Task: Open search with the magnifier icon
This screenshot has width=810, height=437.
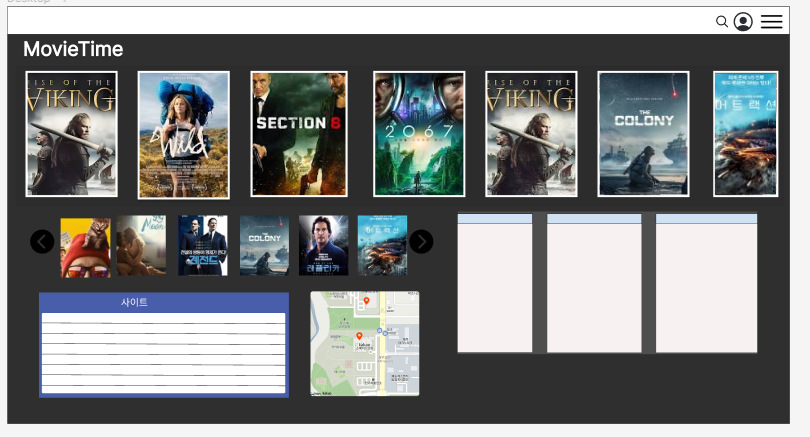Action: (x=722, y=21)
